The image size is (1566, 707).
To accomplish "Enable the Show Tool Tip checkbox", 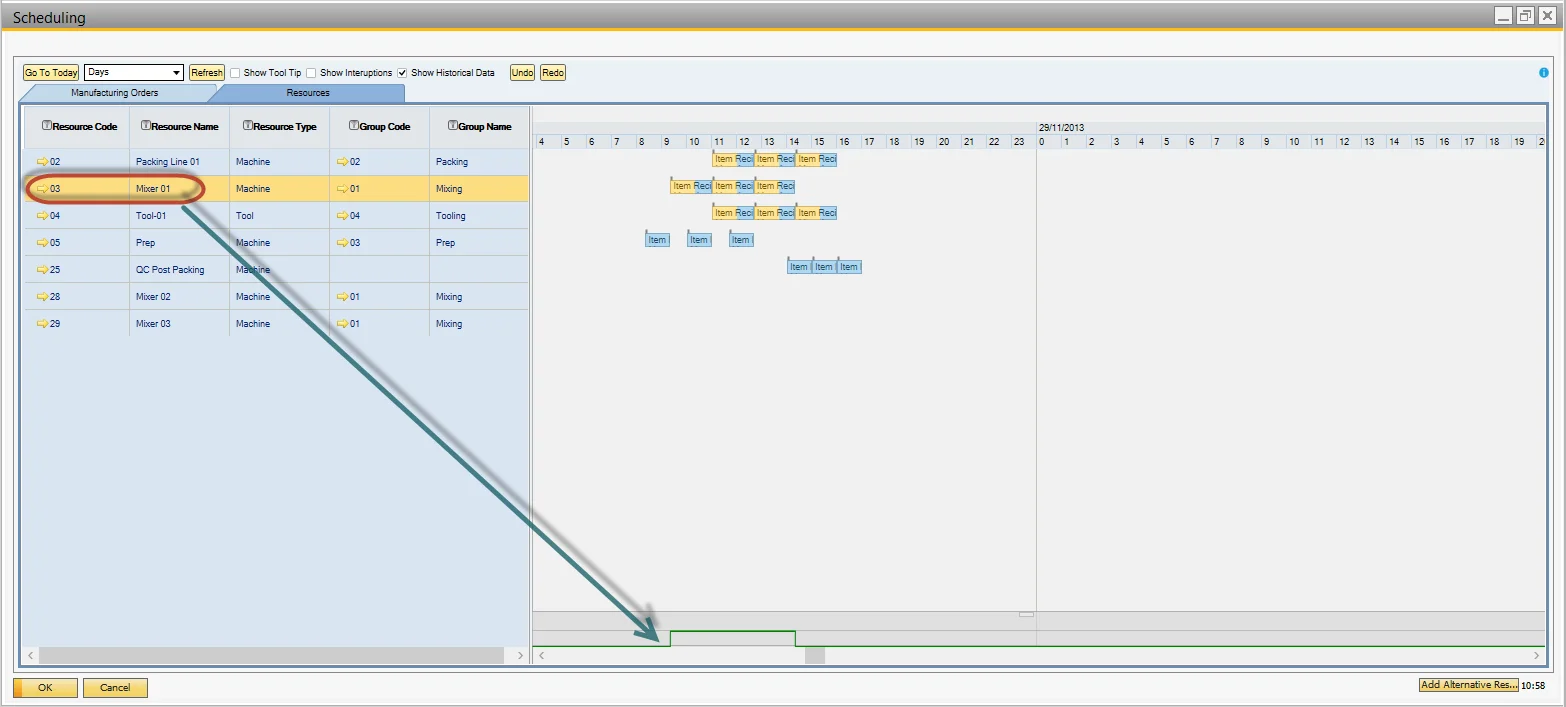I will point(236,72).
